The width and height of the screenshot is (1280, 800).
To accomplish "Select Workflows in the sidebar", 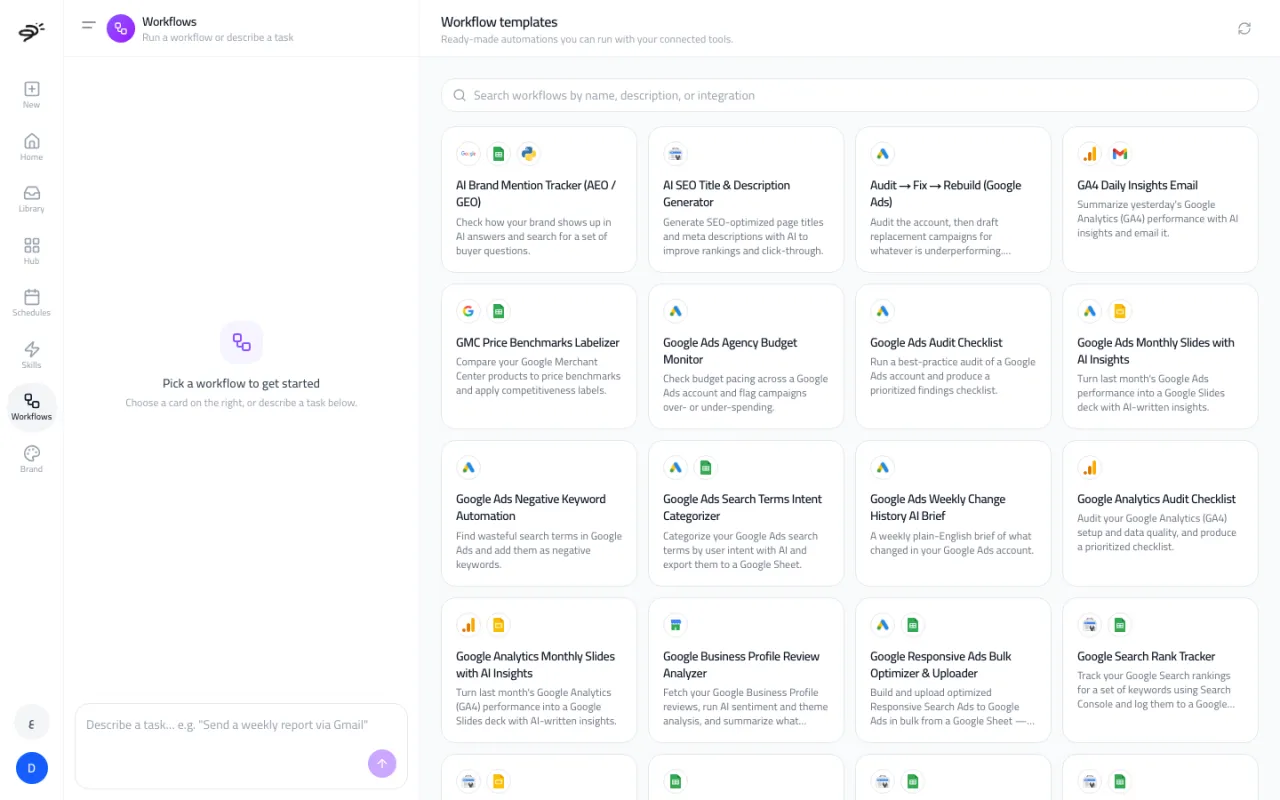I will pyautogui.click(x=32, y=407).
